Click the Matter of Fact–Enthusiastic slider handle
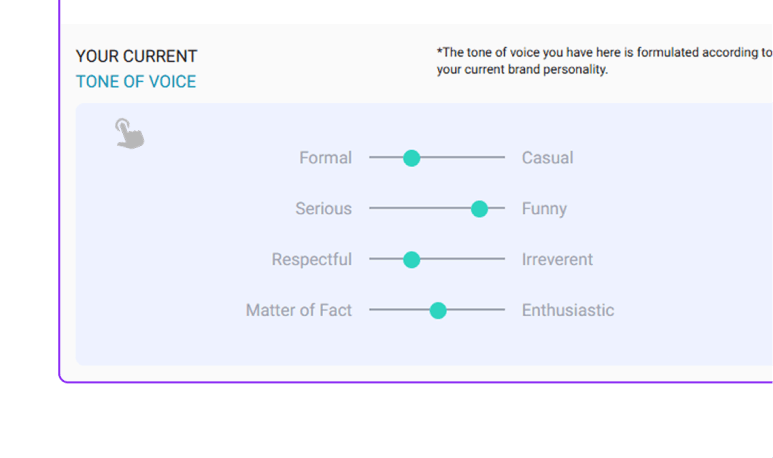 click(x=438, y=311)
